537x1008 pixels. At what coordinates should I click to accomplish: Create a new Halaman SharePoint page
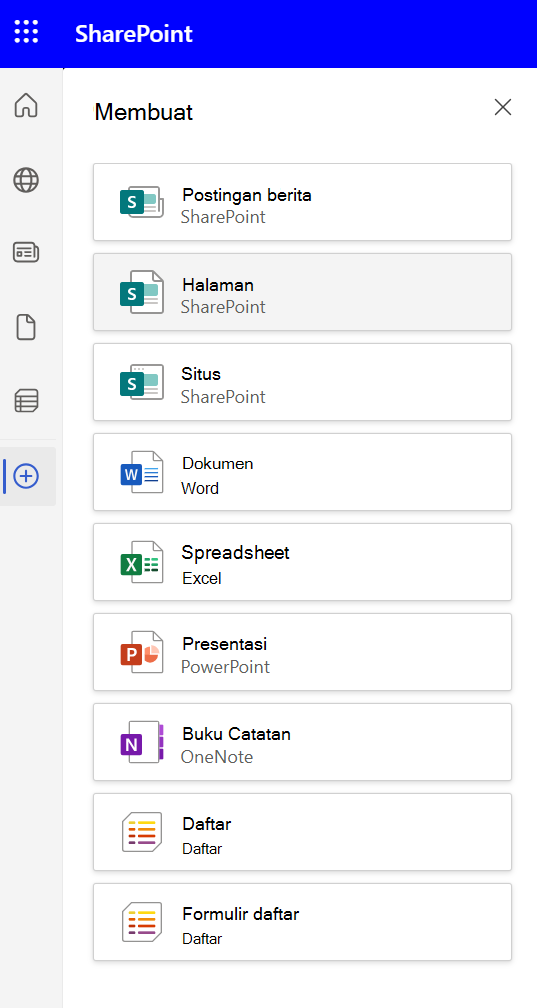click(x=302, y=292)
